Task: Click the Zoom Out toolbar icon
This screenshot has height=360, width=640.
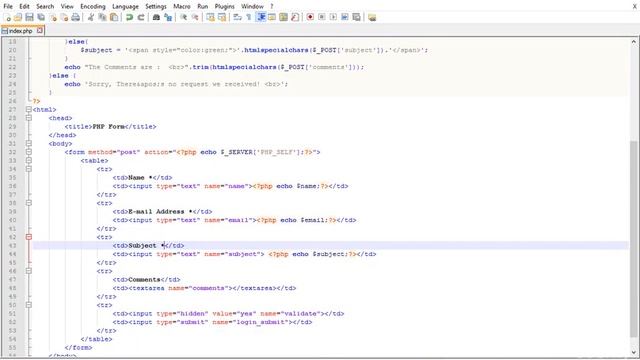Action: point(195,17)
